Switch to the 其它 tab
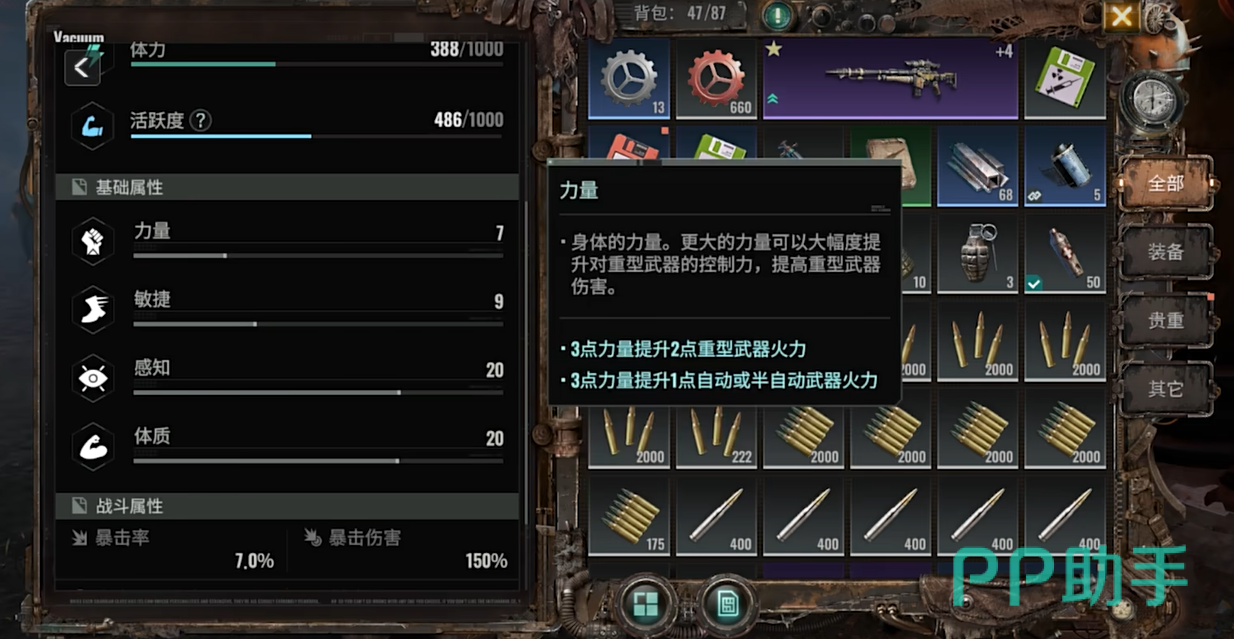Viewport: 1234px width, 639px height. point(1165,389)
